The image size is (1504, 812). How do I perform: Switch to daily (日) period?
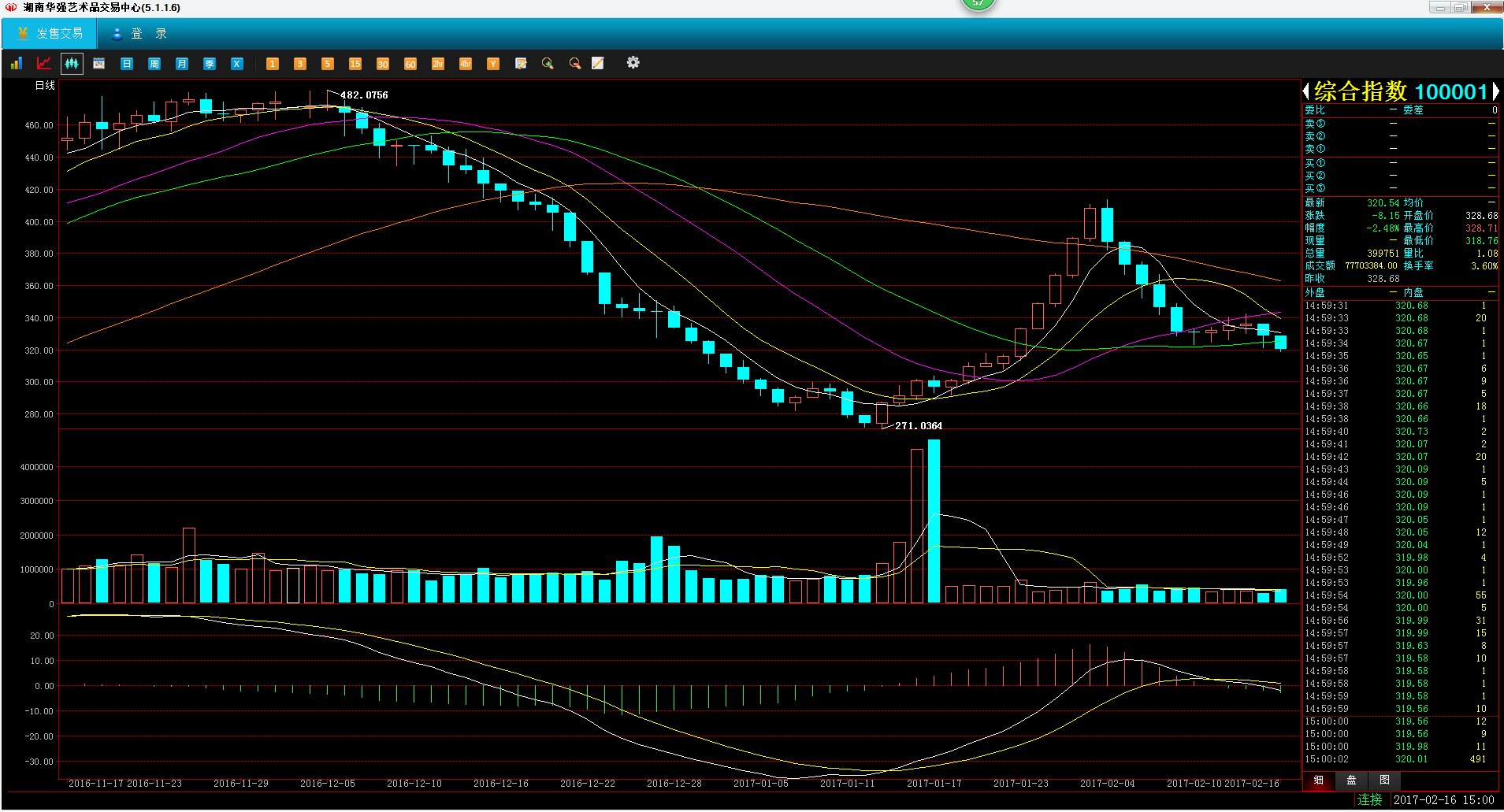[127, 63]
